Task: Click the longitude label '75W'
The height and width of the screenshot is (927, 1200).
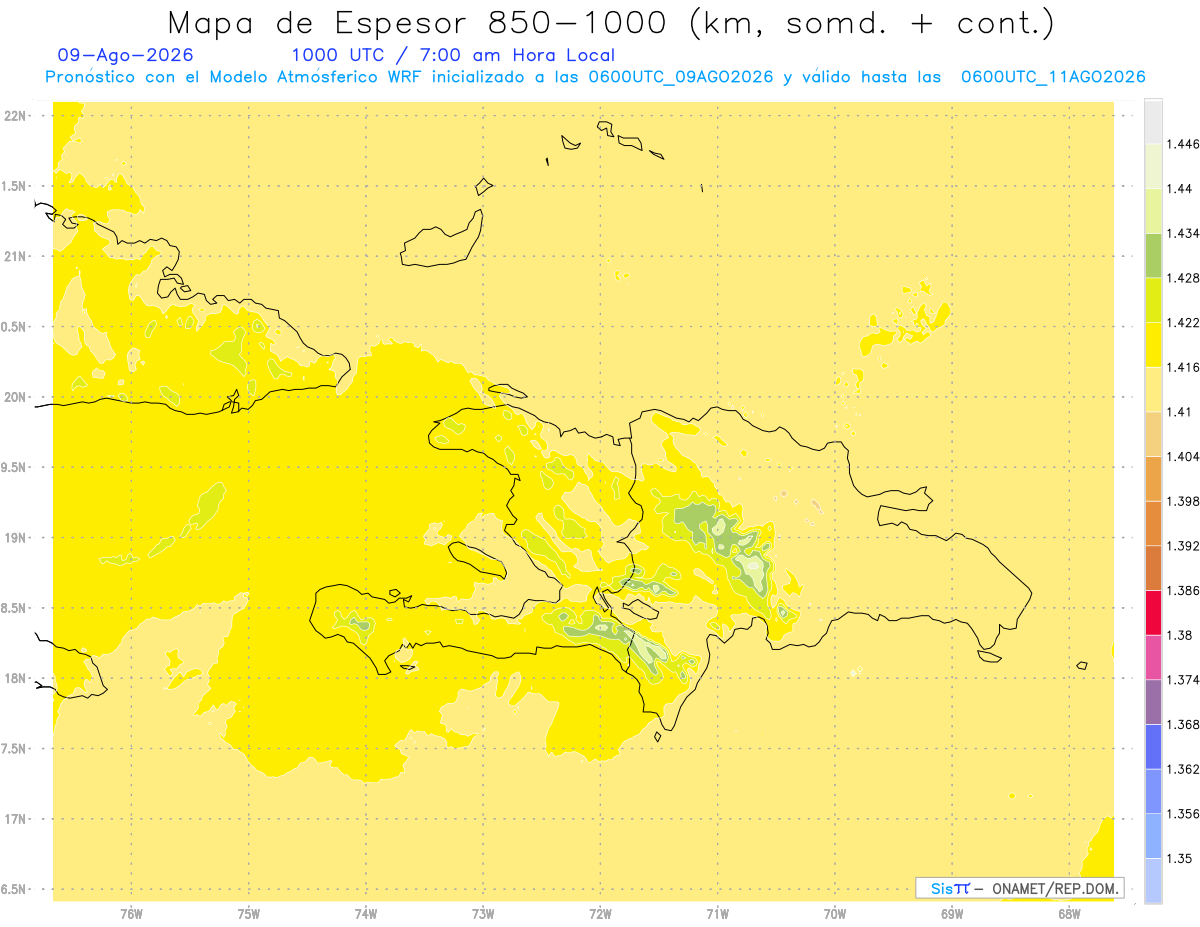Action: 249,913
